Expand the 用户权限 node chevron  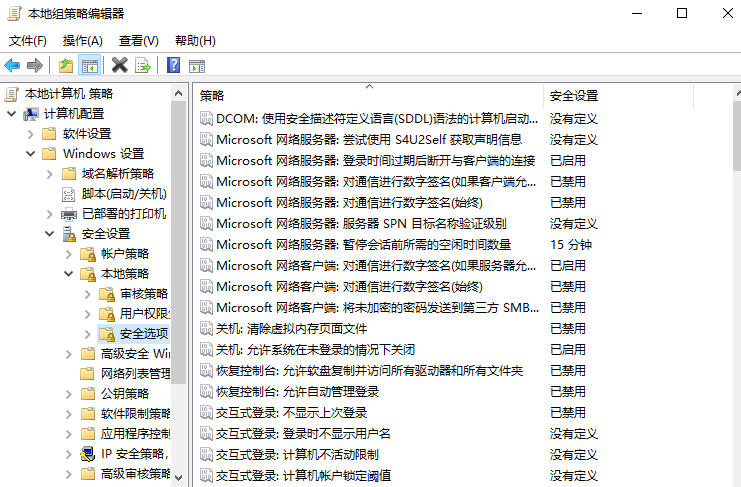coord(87,314)
